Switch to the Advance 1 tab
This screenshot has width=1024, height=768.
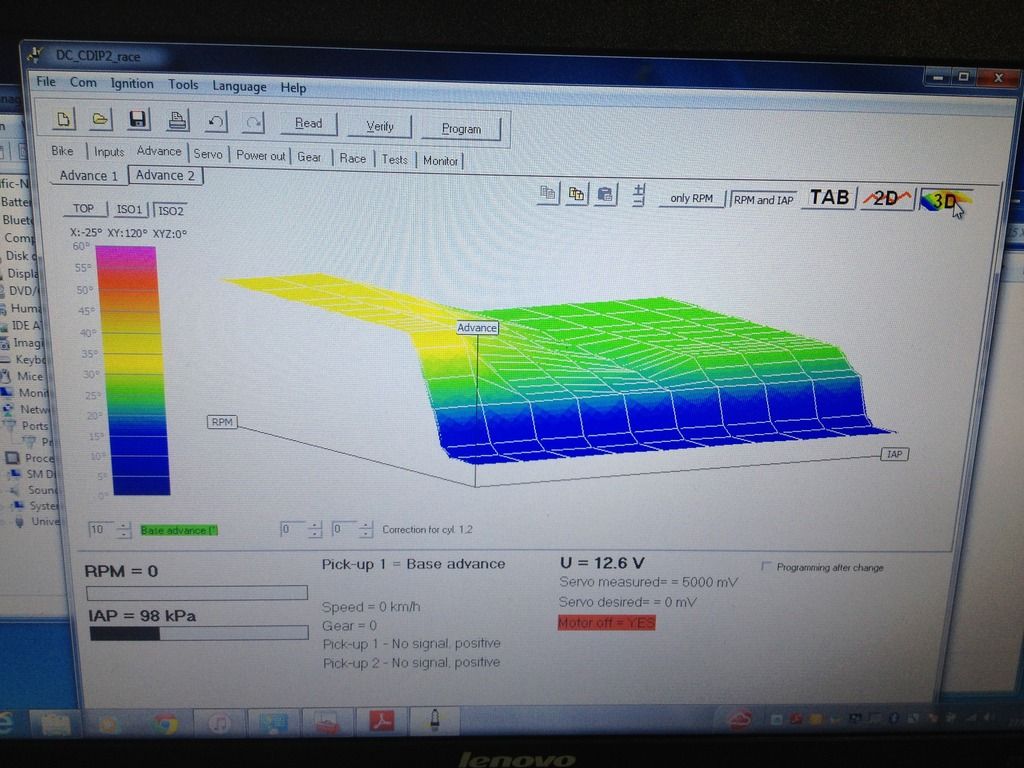point(89,175)
